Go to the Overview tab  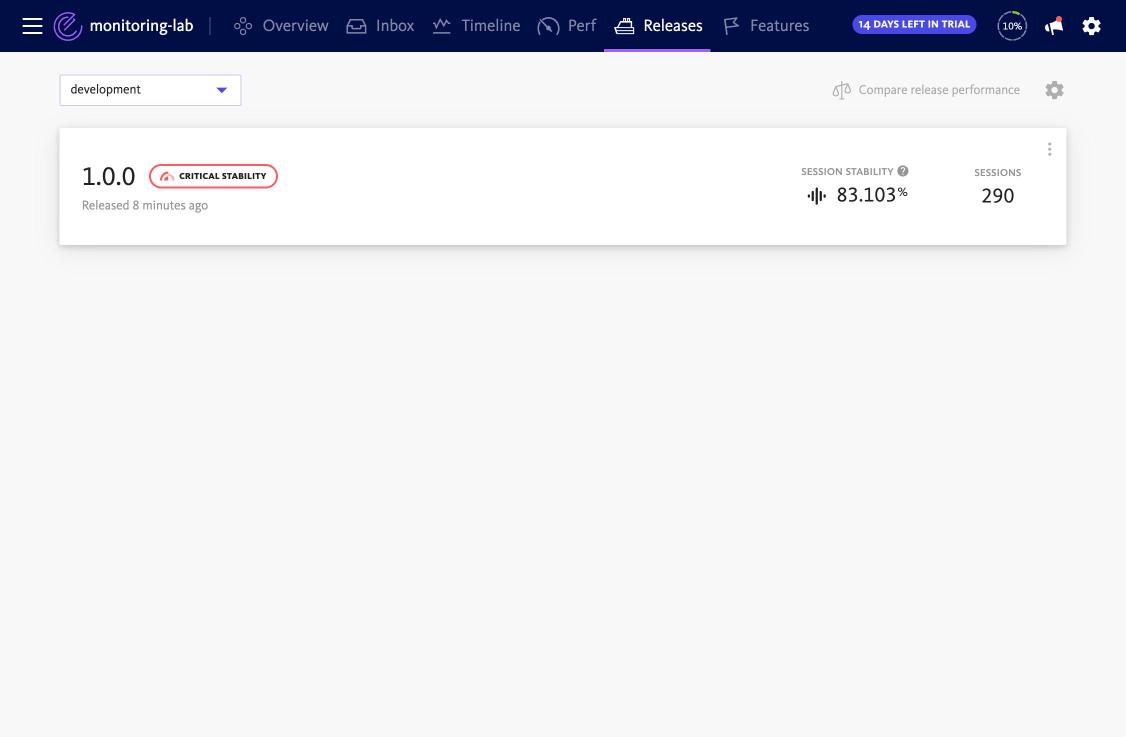(281, 26)
